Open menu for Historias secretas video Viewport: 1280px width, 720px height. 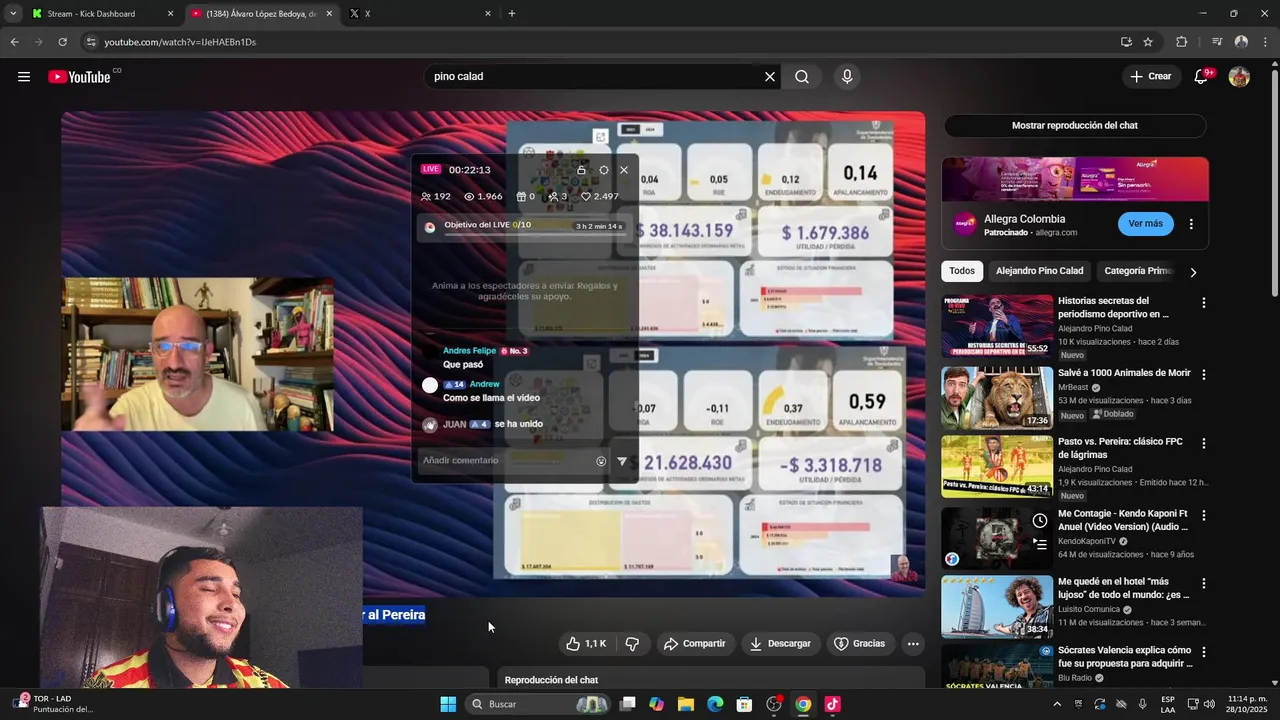pyautogui.click(x=1204, y=303)
